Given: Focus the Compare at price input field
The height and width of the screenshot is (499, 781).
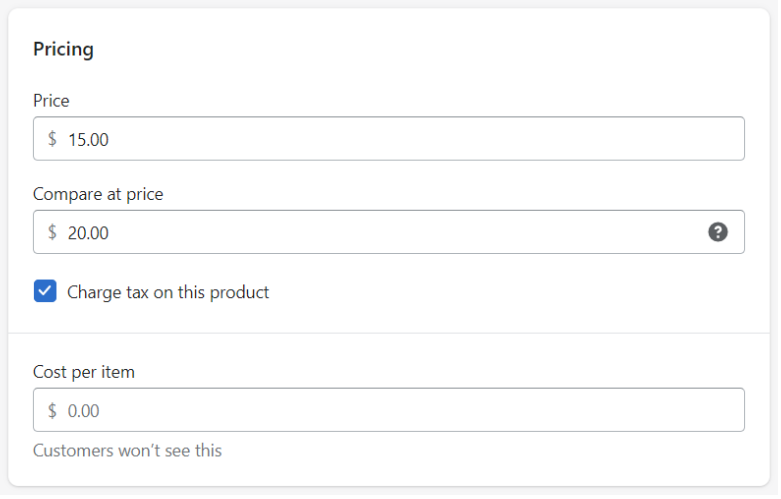Looking at the screenshot, I should [390, 233].
